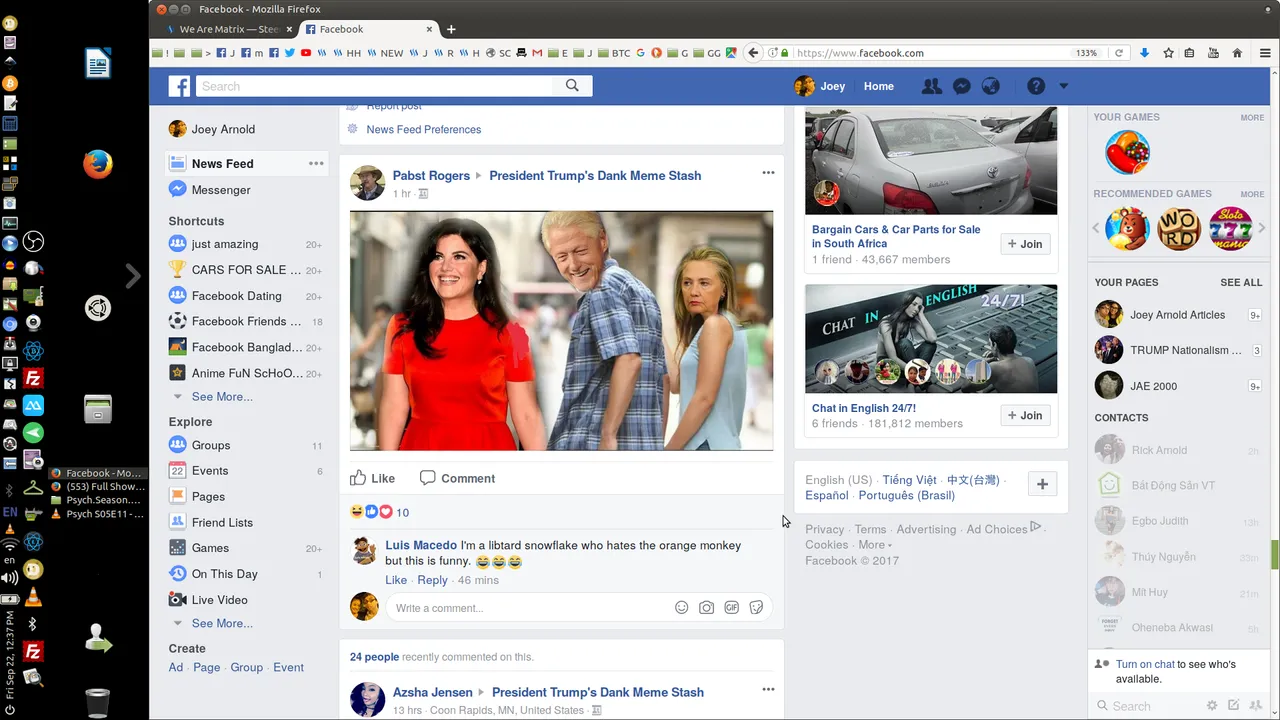Open Candy Crush game icon

pos(1127,153)
